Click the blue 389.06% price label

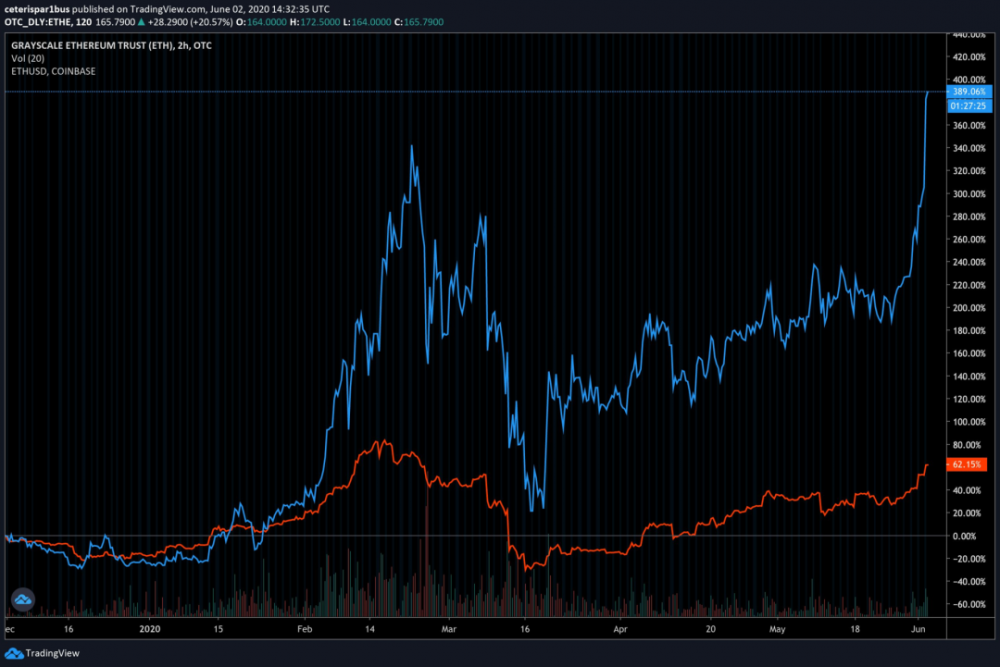(968, 91)
